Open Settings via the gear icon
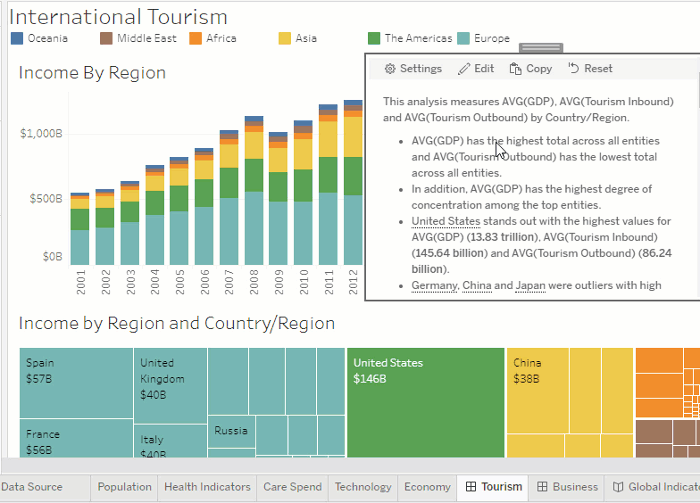The width and height of the screenshot is (700, 503). click(390, 69)
